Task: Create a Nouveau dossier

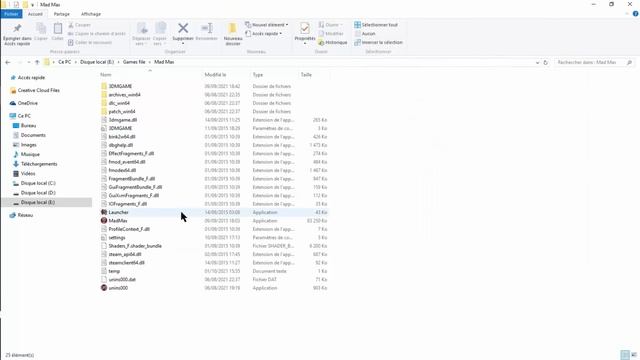Action: pos(233,34)
